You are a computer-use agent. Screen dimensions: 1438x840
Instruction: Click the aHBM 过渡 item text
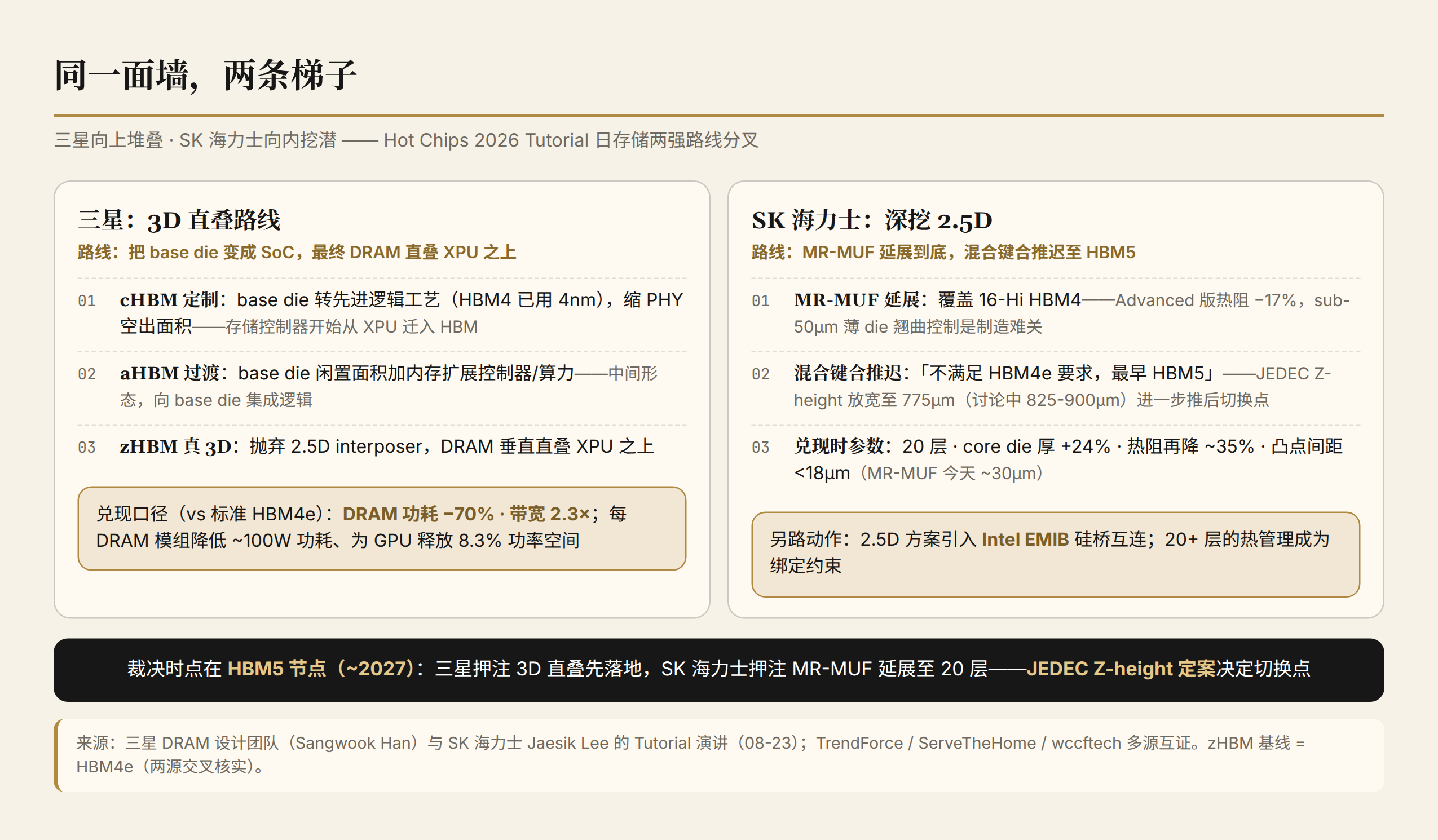pos(389,386)
